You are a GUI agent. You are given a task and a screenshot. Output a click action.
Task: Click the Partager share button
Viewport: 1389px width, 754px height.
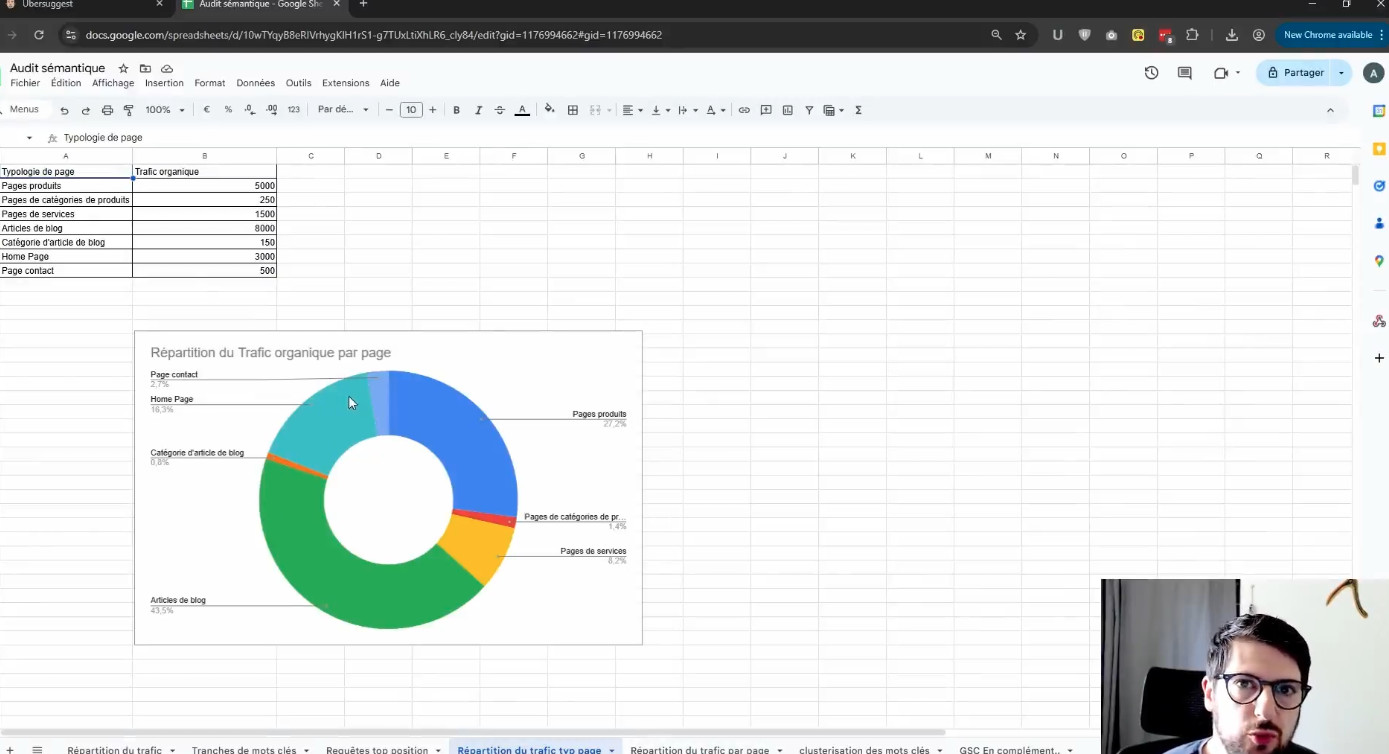pyautogui.click(x=1296, y=73)
